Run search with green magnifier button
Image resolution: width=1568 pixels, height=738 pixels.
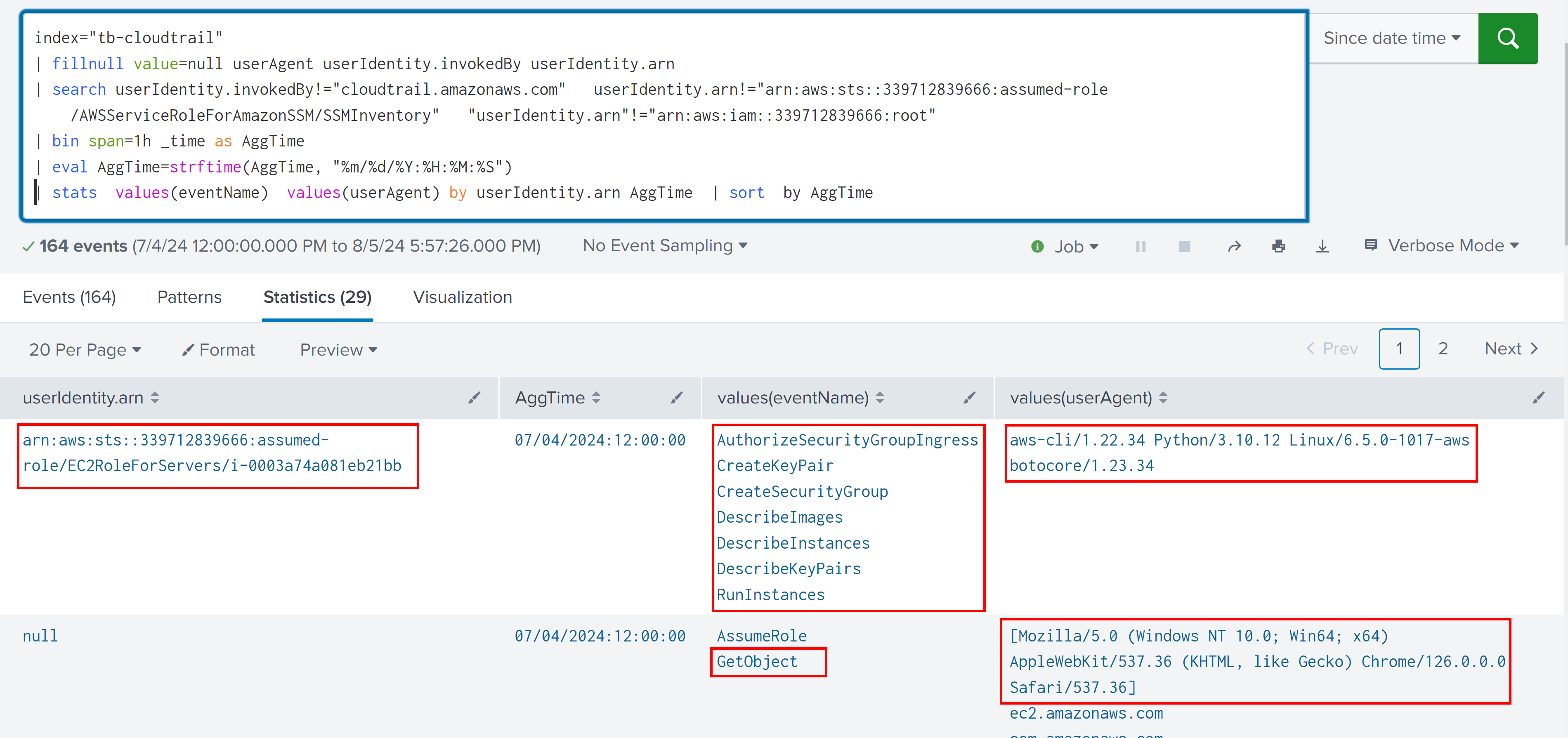pos(1507,38)
